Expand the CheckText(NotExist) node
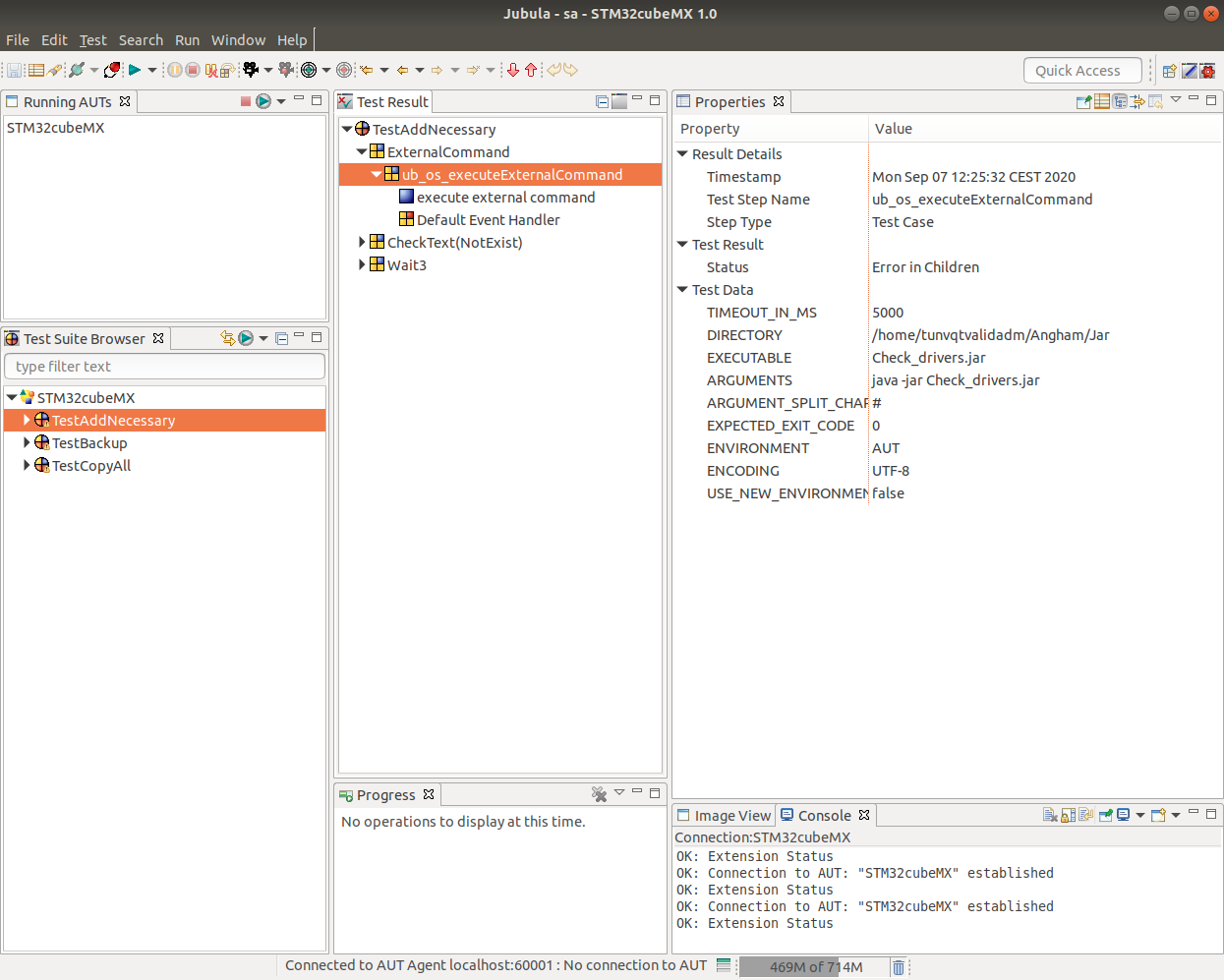 pyautogui.click(x=362, y=242)
